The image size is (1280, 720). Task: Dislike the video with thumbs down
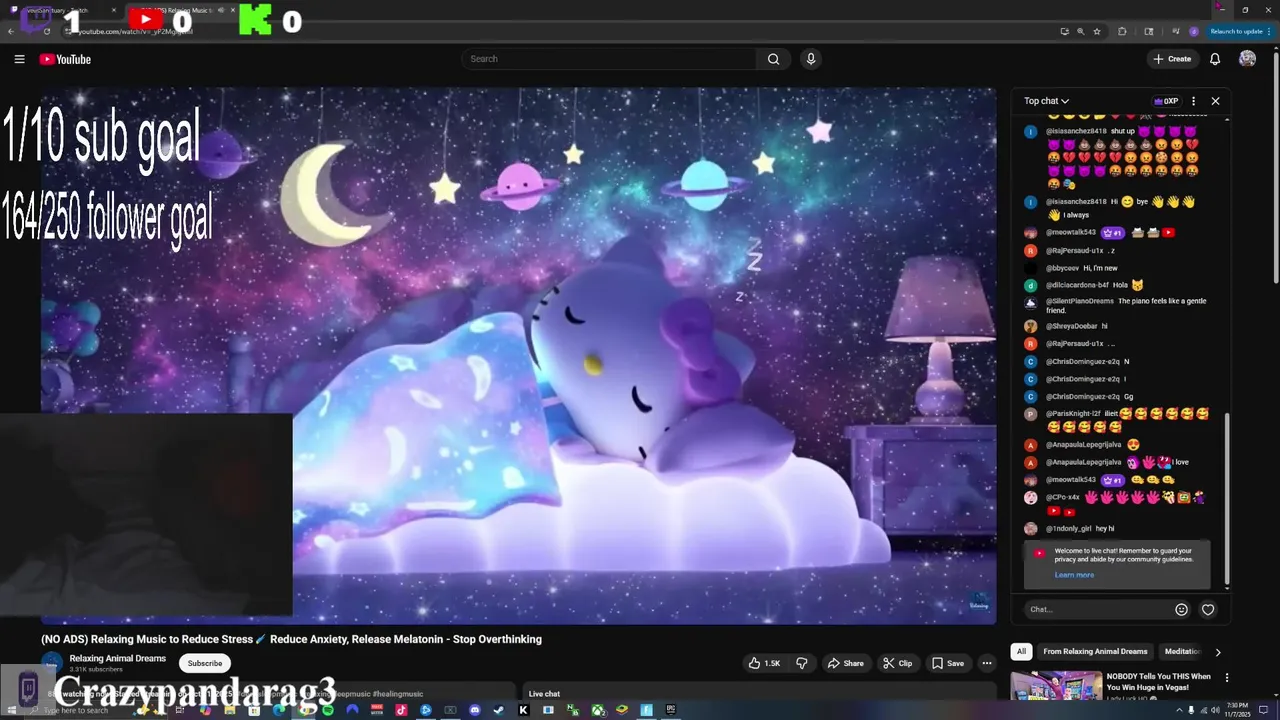pyautogui.click(x=801, y=663)
